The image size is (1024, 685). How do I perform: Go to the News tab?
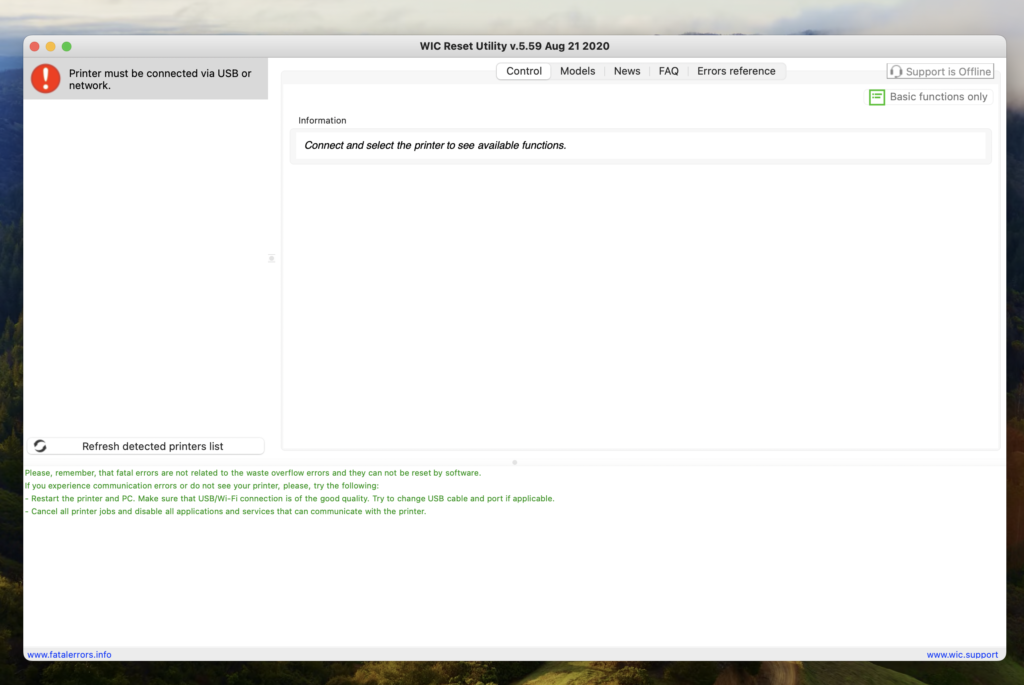627,71
